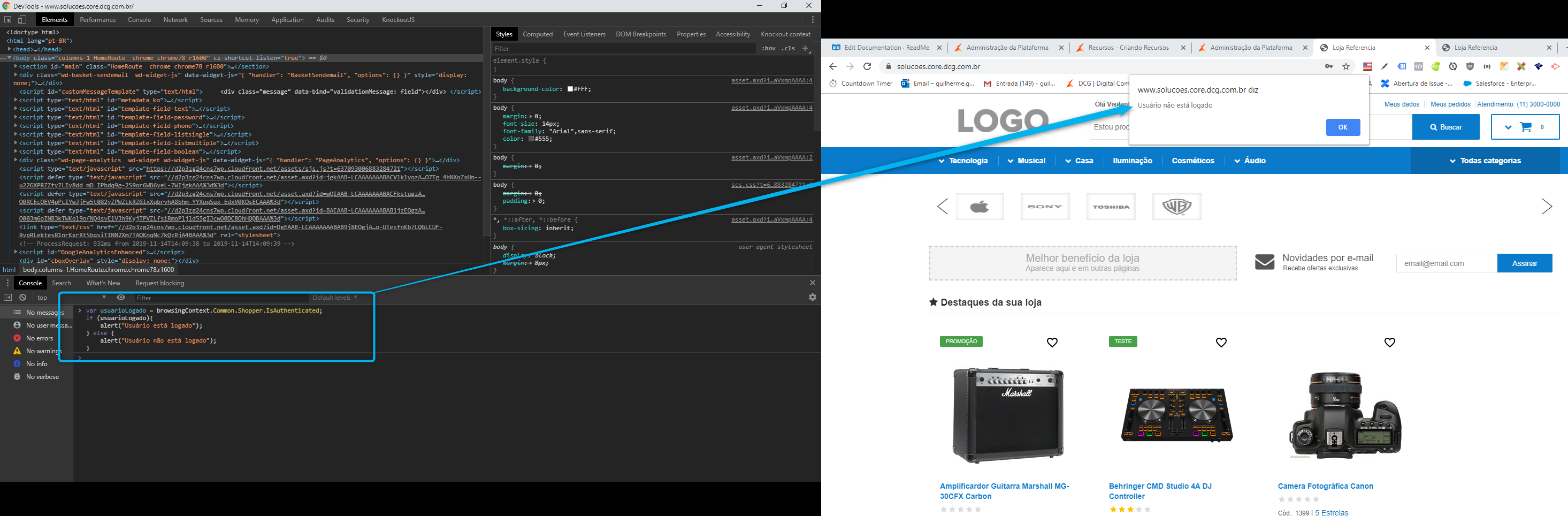
Task: Click the html breadcrumb in Elements panel
Action: click(9, 269)
